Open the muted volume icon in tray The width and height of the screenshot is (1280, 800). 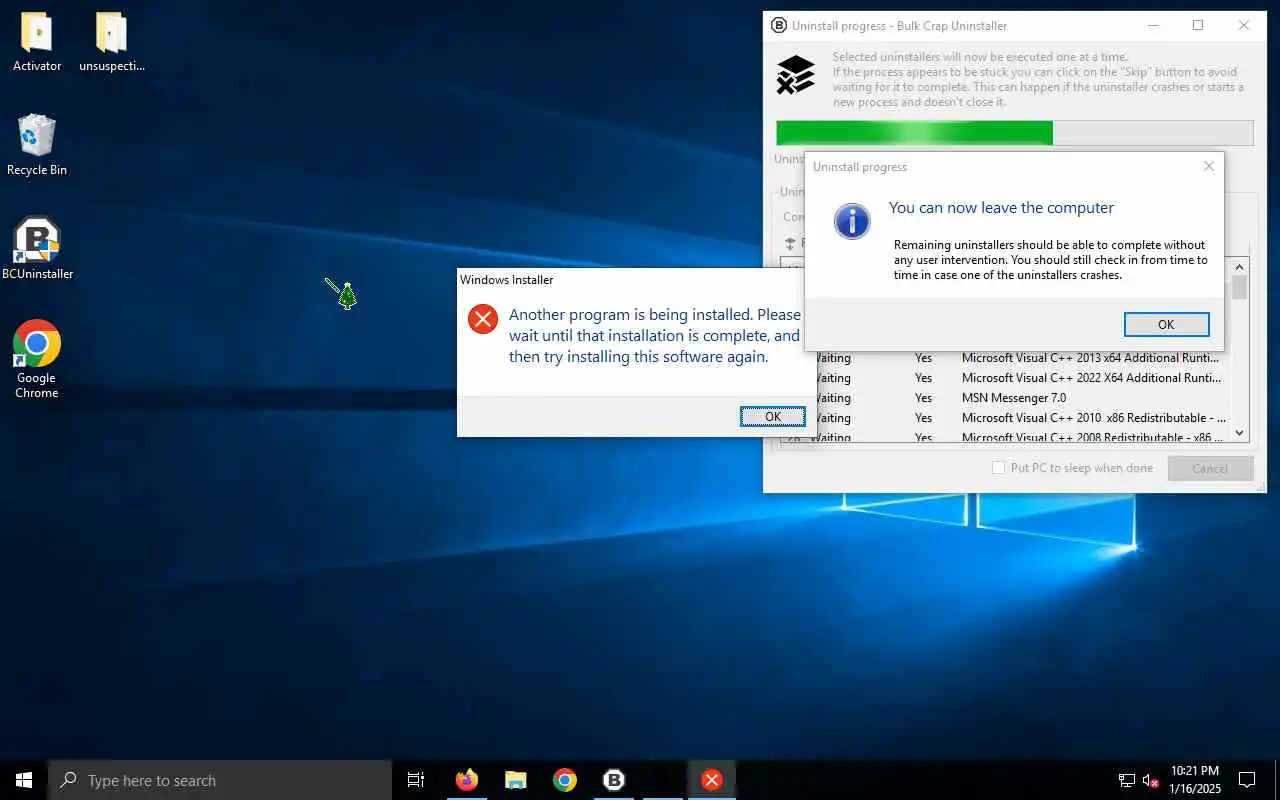point(1150,781)
